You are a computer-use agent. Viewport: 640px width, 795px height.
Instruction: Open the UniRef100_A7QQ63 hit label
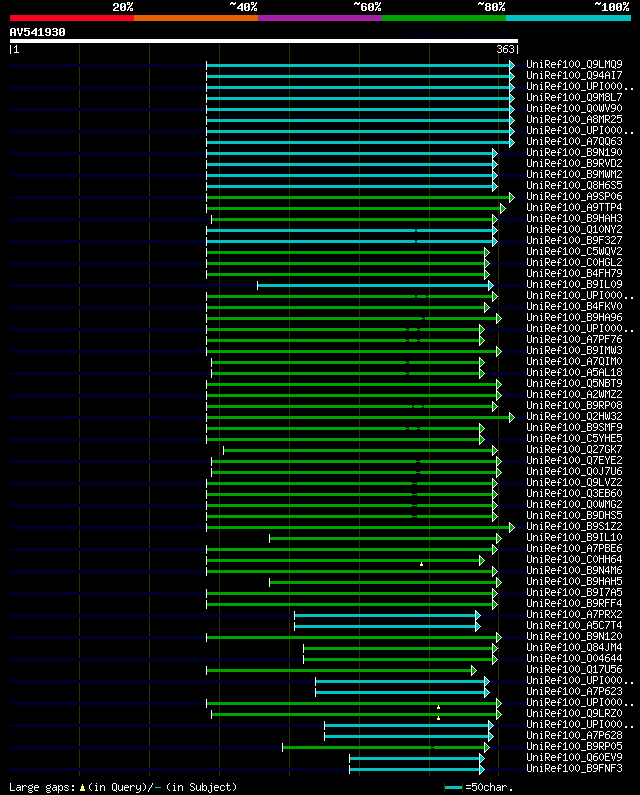(x=574, y=141)
